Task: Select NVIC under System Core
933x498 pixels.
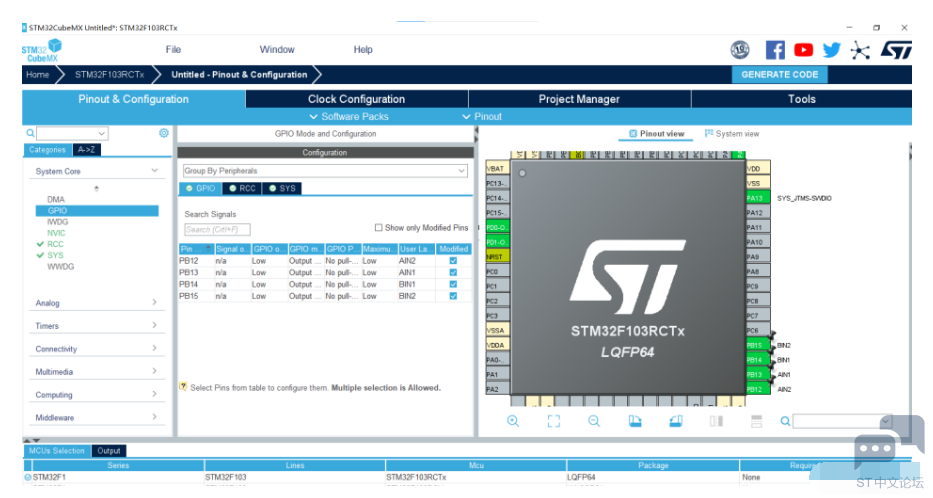Action: pos(57,233)
